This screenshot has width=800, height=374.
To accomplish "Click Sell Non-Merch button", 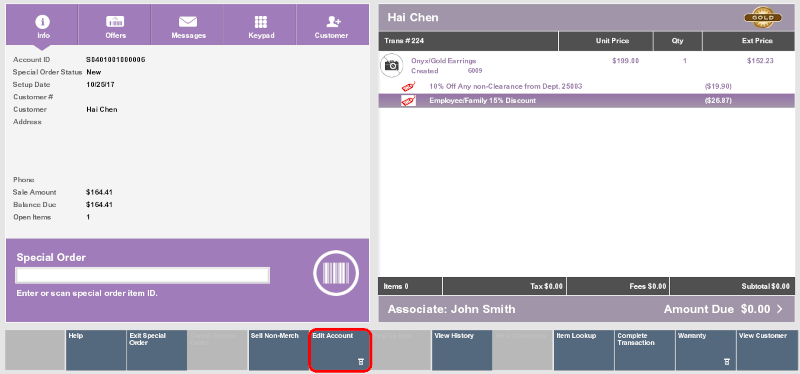I will [279, 350].
